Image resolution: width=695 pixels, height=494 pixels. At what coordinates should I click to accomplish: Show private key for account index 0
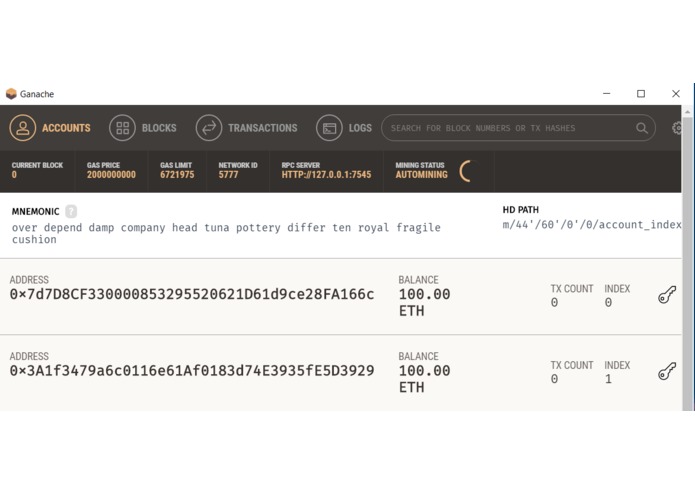tap(667, 295)
